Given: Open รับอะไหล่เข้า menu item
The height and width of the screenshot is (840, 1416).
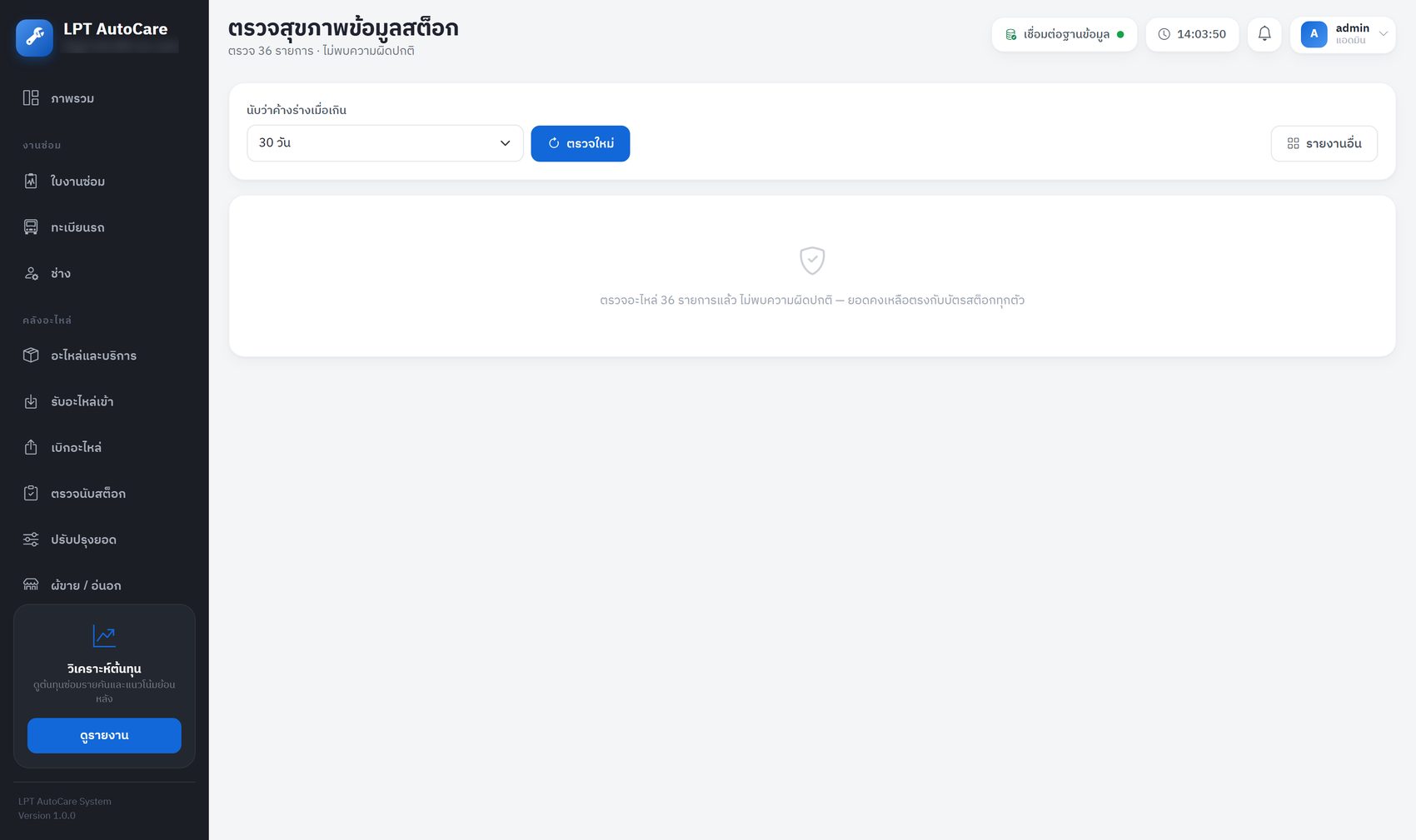Looking at the screenshot, I should click(104, 401).
